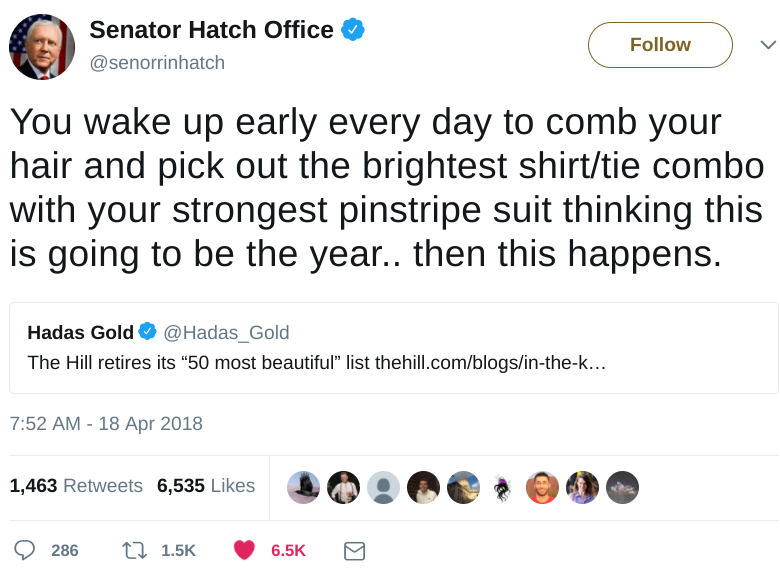Click the envelope direct message icon

(355, 551)
